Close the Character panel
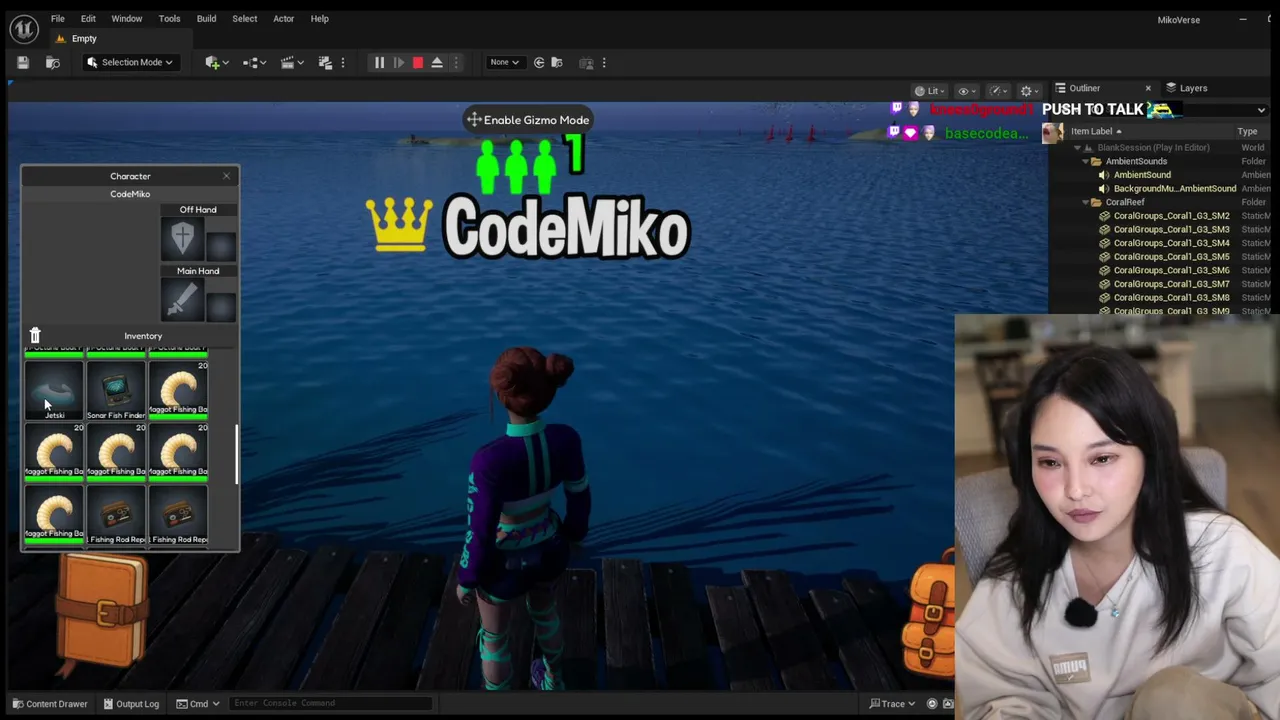1280x720 pixels. pos(226,176)
